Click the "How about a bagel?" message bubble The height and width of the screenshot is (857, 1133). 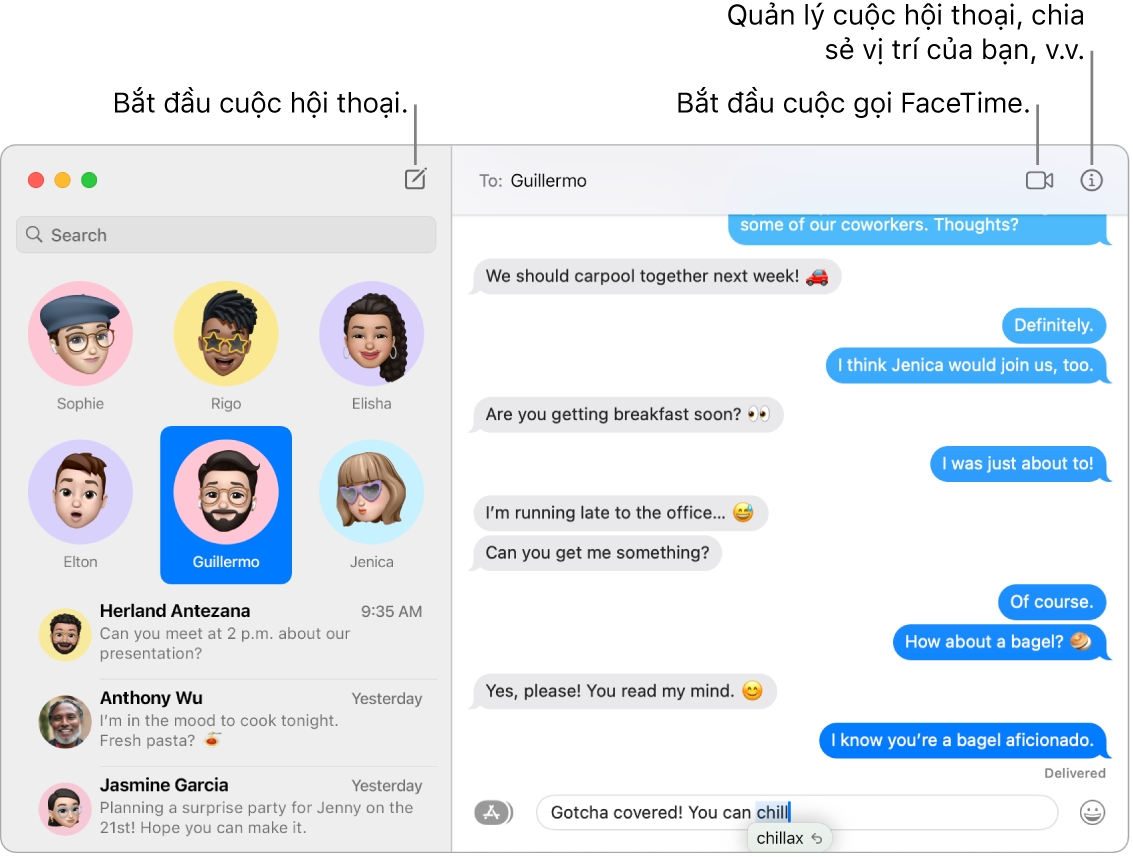[999, 642]
